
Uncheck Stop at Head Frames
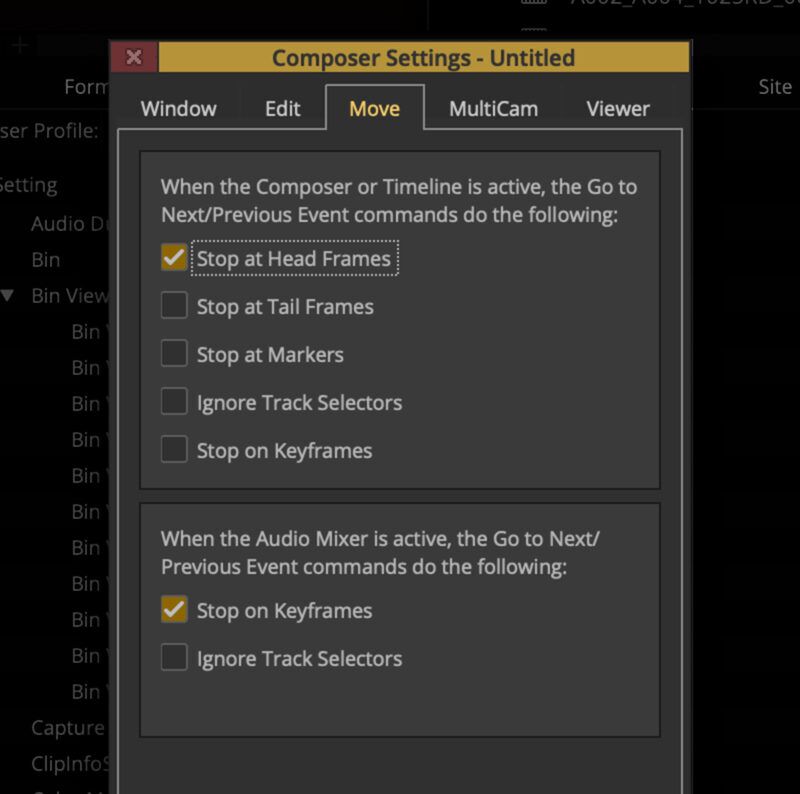pos(173,258)
